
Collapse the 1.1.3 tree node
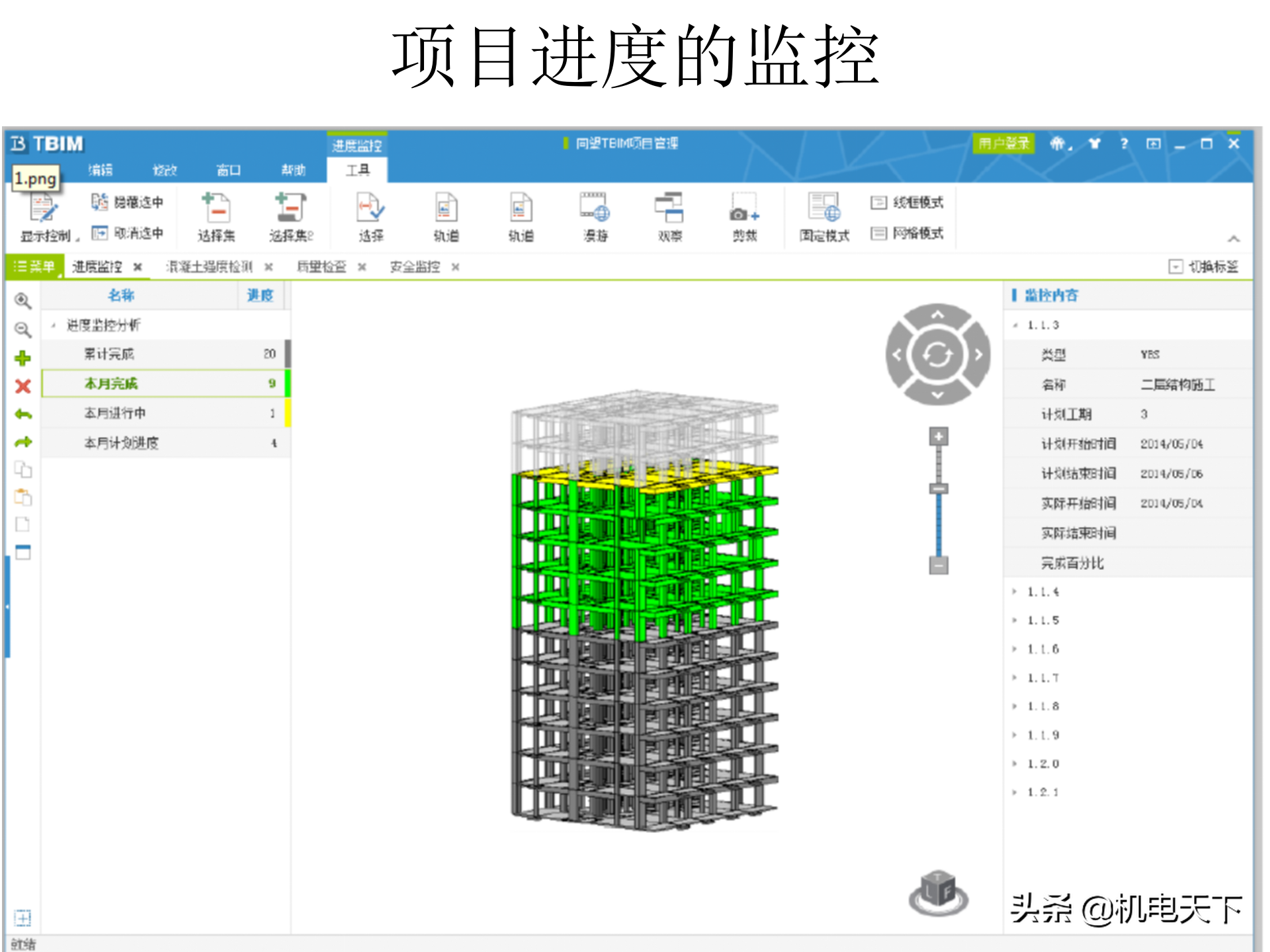click(x=1015, y=325)
